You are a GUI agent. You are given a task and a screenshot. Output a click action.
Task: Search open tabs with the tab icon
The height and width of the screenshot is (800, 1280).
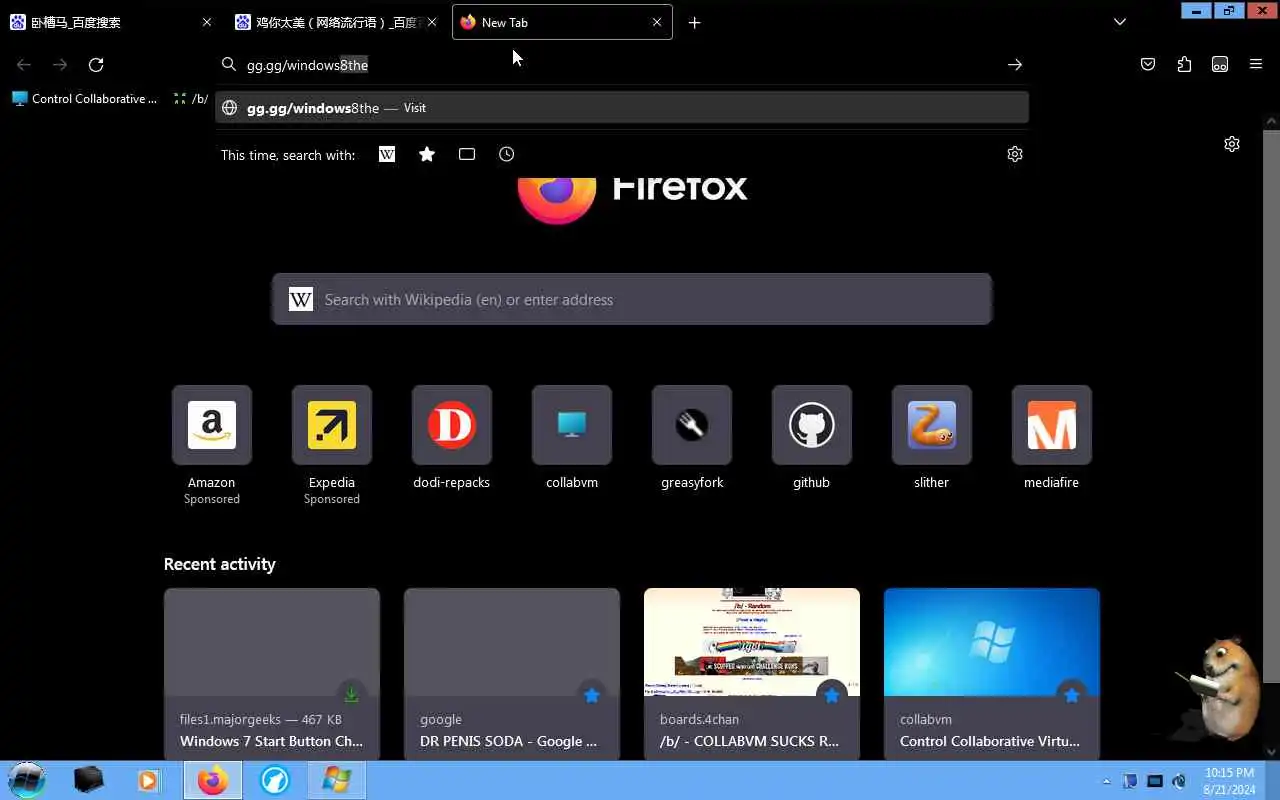click(x=467, y=154)
